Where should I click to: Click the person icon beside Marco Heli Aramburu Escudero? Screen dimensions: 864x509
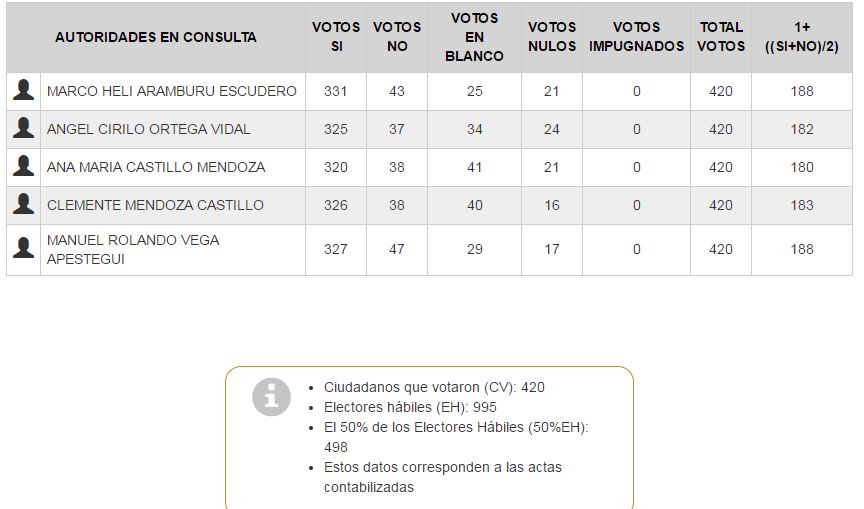coord(23,91)
